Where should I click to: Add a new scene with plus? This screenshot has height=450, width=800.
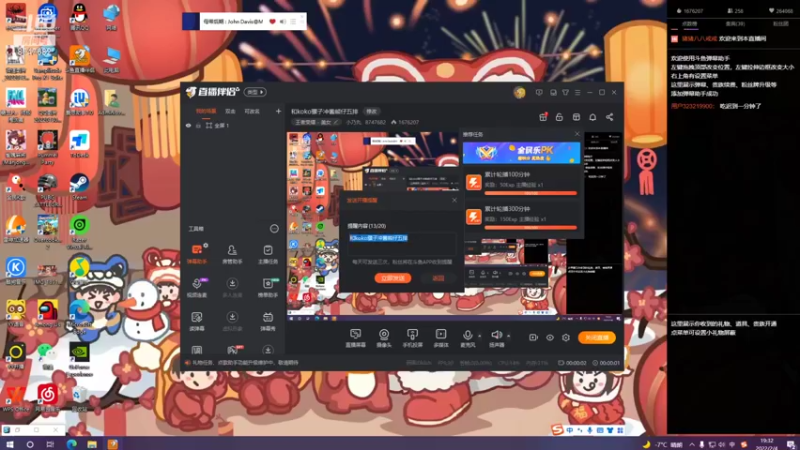pos(278,111)
